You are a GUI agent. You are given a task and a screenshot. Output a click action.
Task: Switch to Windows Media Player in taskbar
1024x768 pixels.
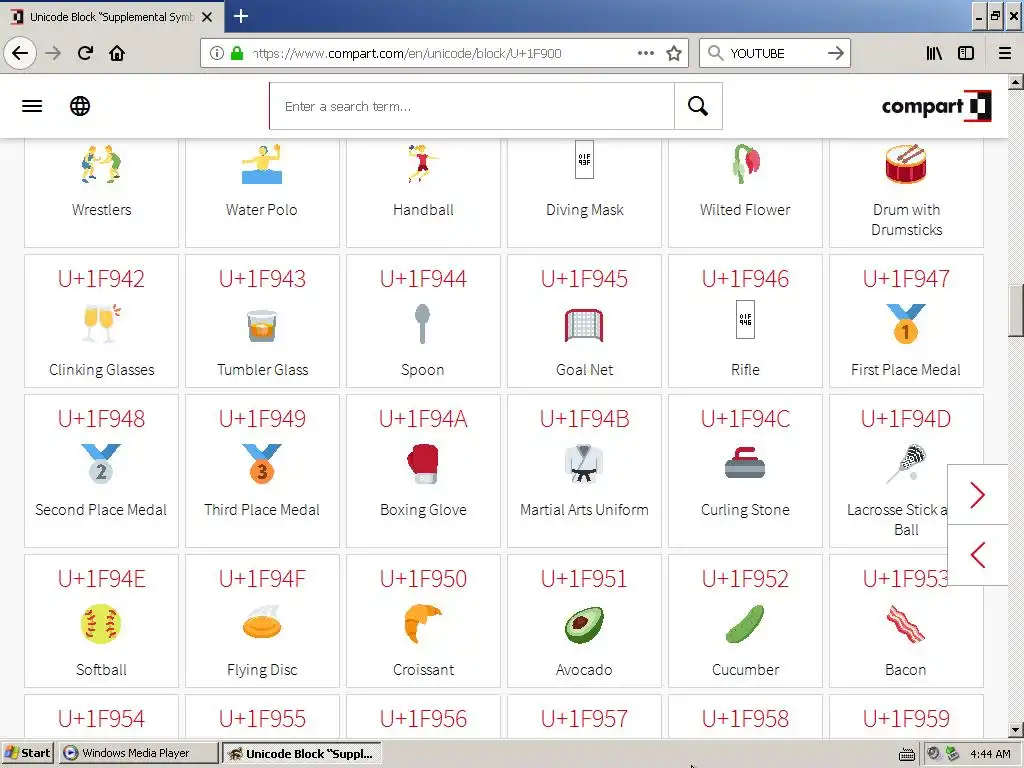[x=138, y=753]
